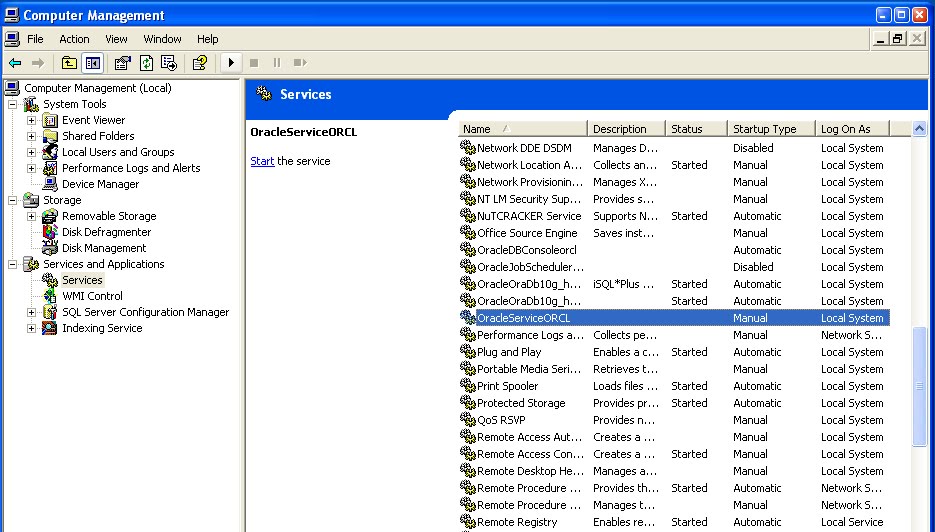The height and width of the screenshot is (532, 935).
Task: Sort by Startup Type column header
Action: pyautogui.click(x=771, y=129)
